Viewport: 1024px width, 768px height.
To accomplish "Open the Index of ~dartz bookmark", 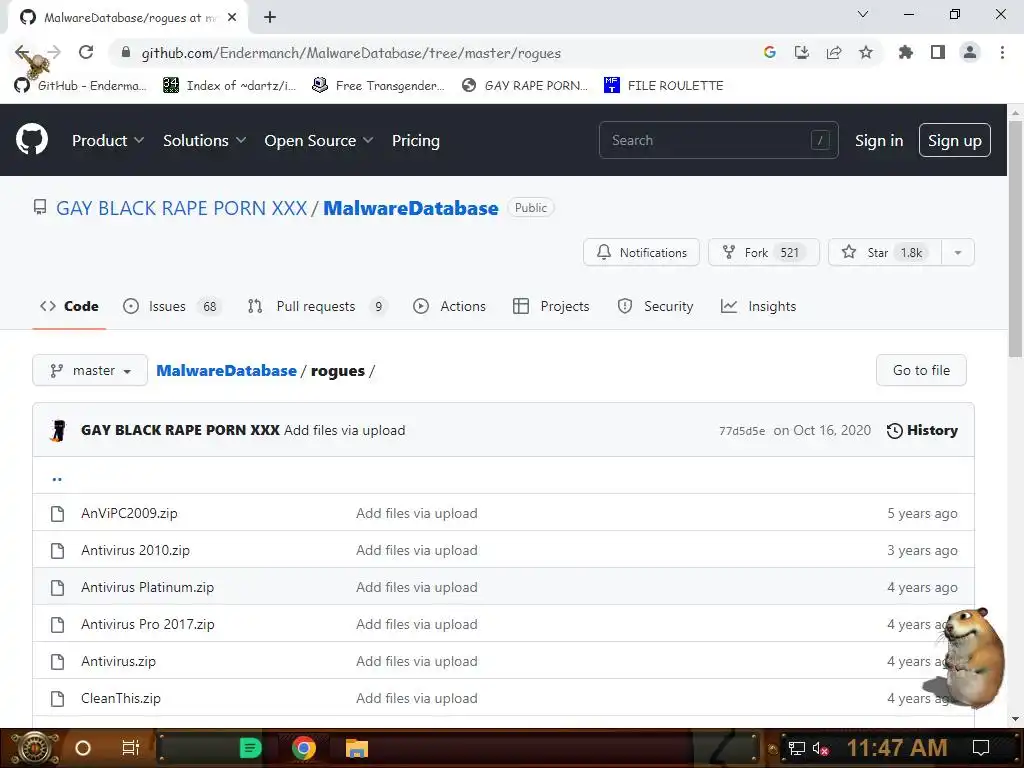I will tap(230, 85).
